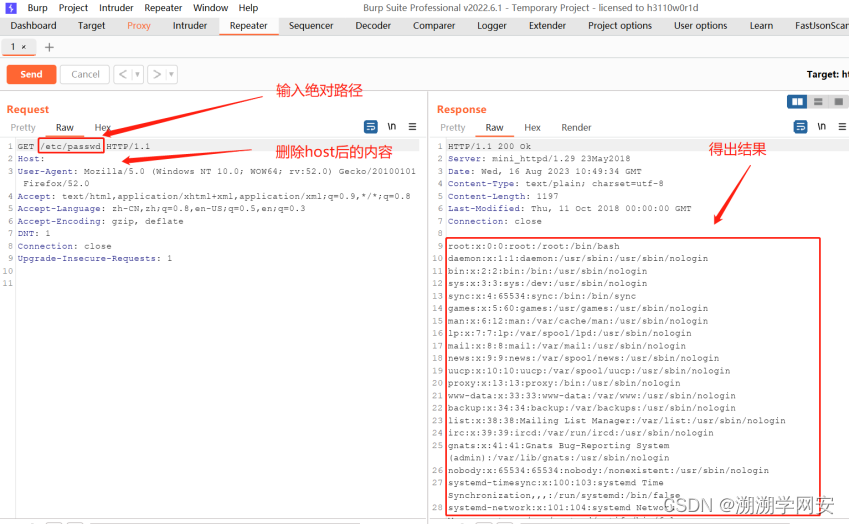Select combined tabbed layout icon
The image size is (849, 524).
pyautogui.click(x=838, y=102)
